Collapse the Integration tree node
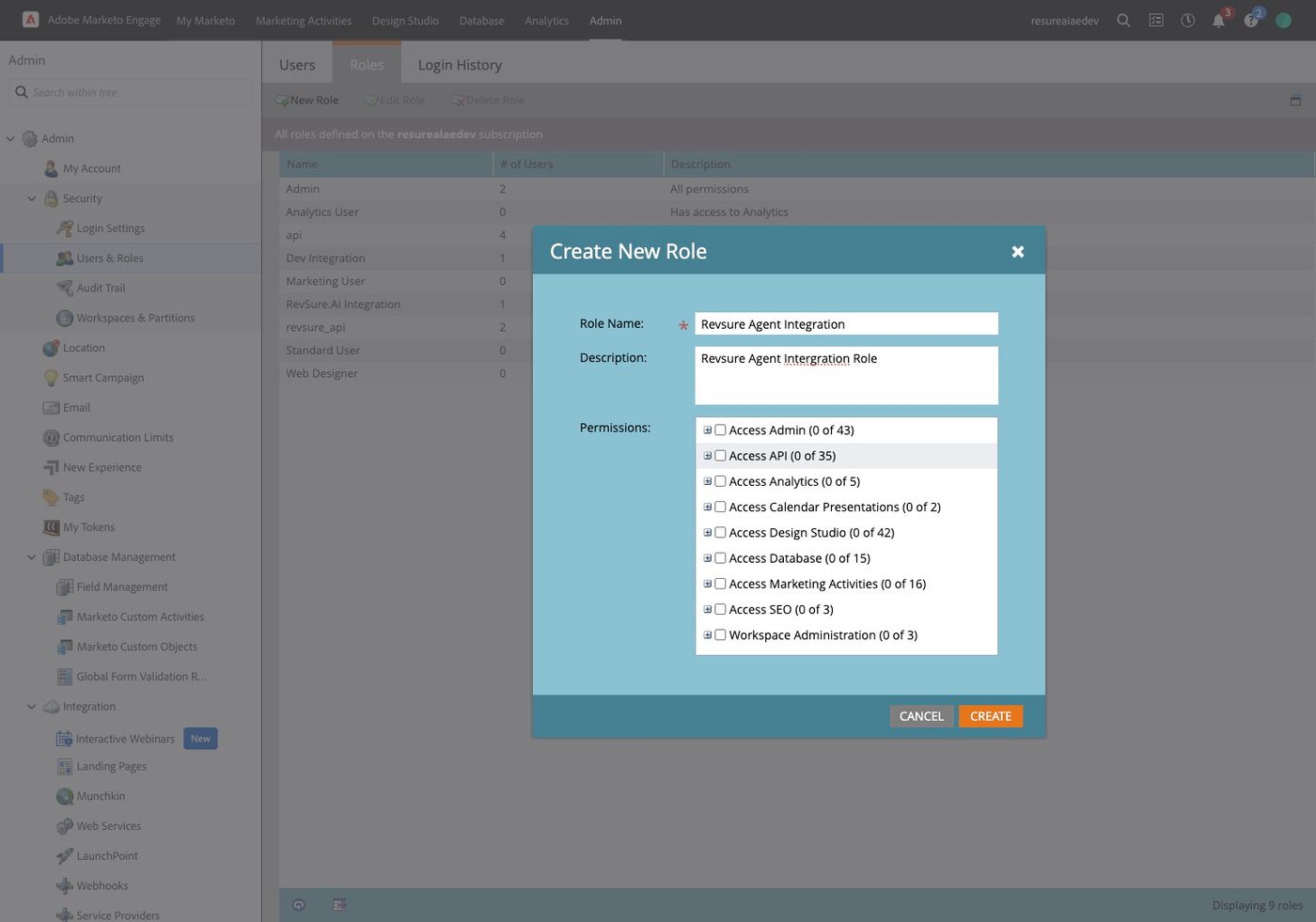Viewport: 1316px width, 922px height. [31, 707]
